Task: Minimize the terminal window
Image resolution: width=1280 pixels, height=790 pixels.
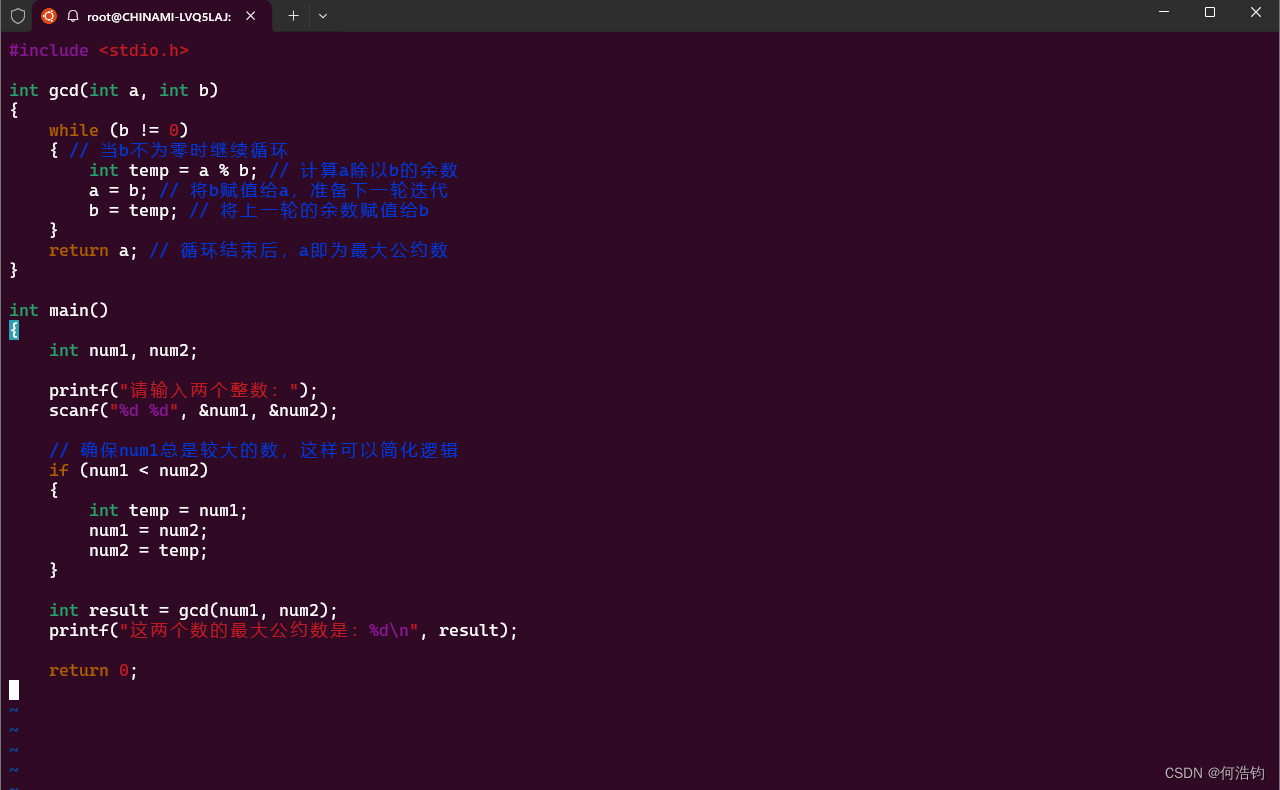Action: tap(1164, 12)
